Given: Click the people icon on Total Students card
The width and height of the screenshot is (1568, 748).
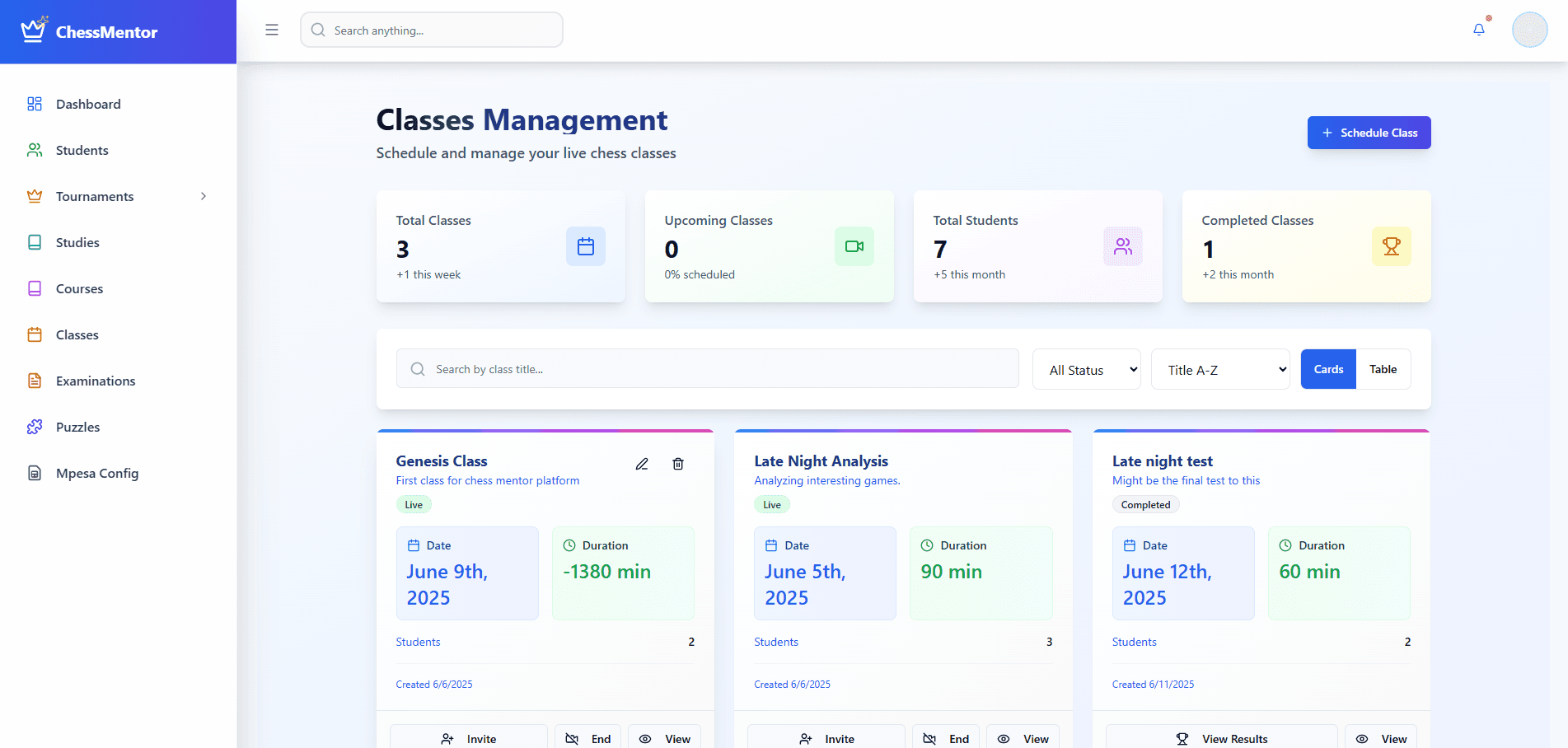Looking at the screenshot, I should (x=1123, y=246).
